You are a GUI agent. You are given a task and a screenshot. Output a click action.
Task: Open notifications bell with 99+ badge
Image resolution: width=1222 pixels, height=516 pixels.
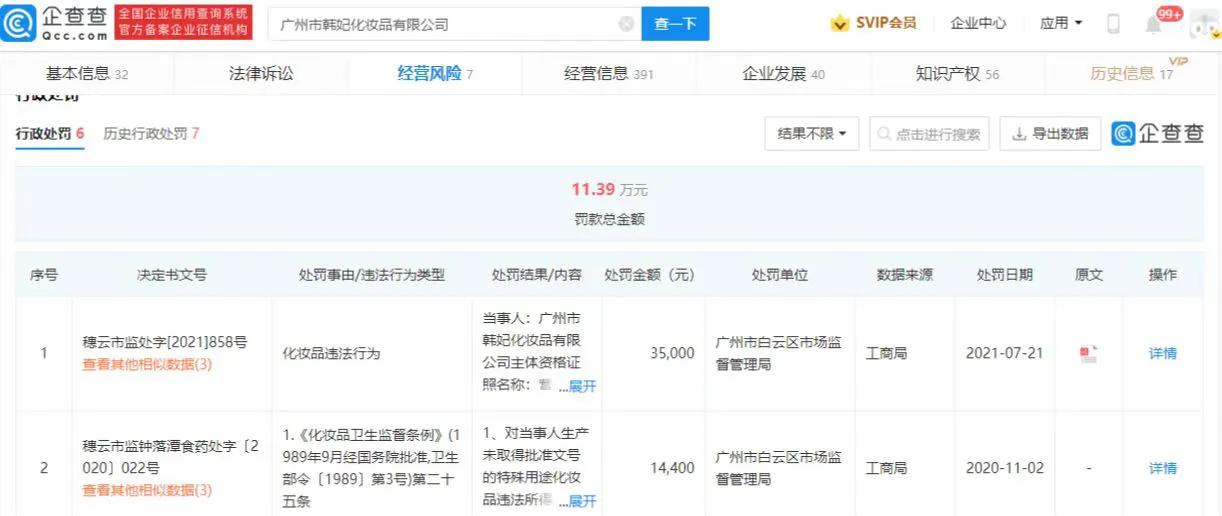1153,24
